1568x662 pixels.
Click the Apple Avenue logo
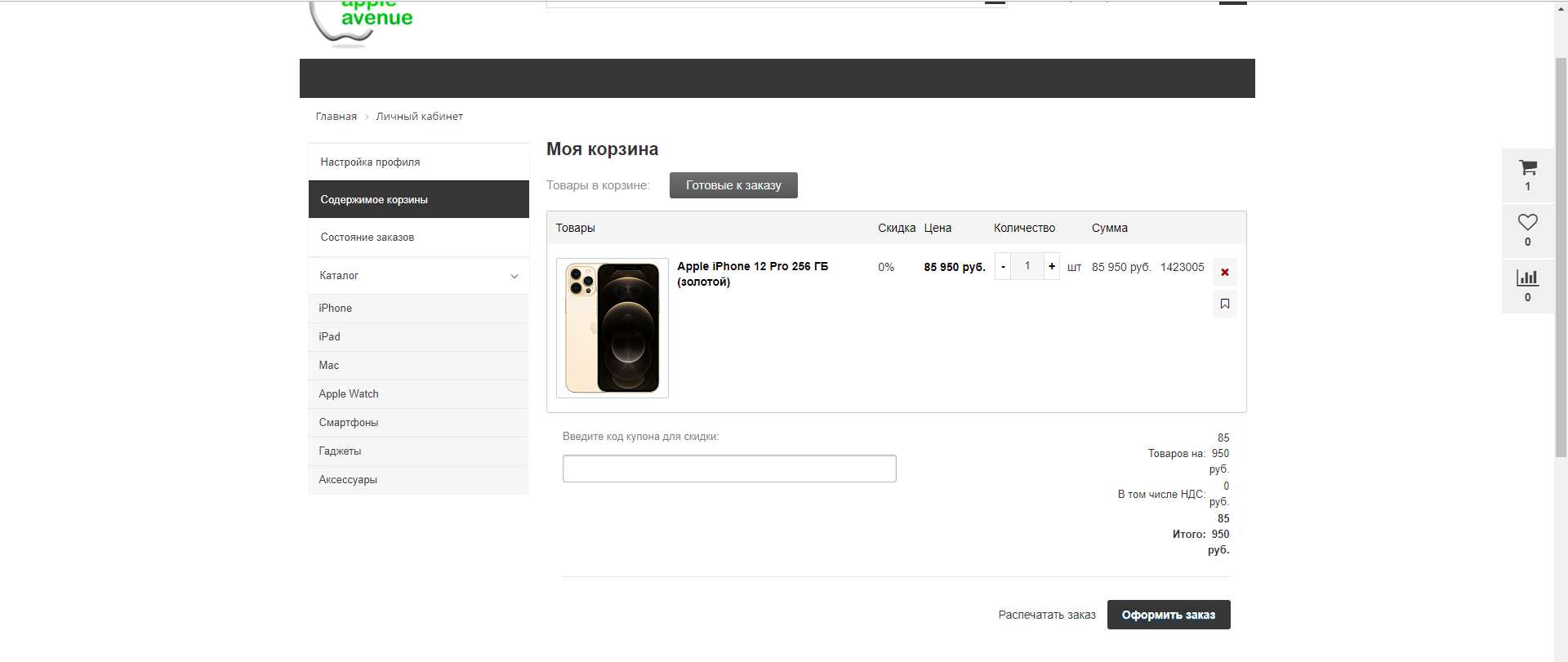[x=362, y=22]
